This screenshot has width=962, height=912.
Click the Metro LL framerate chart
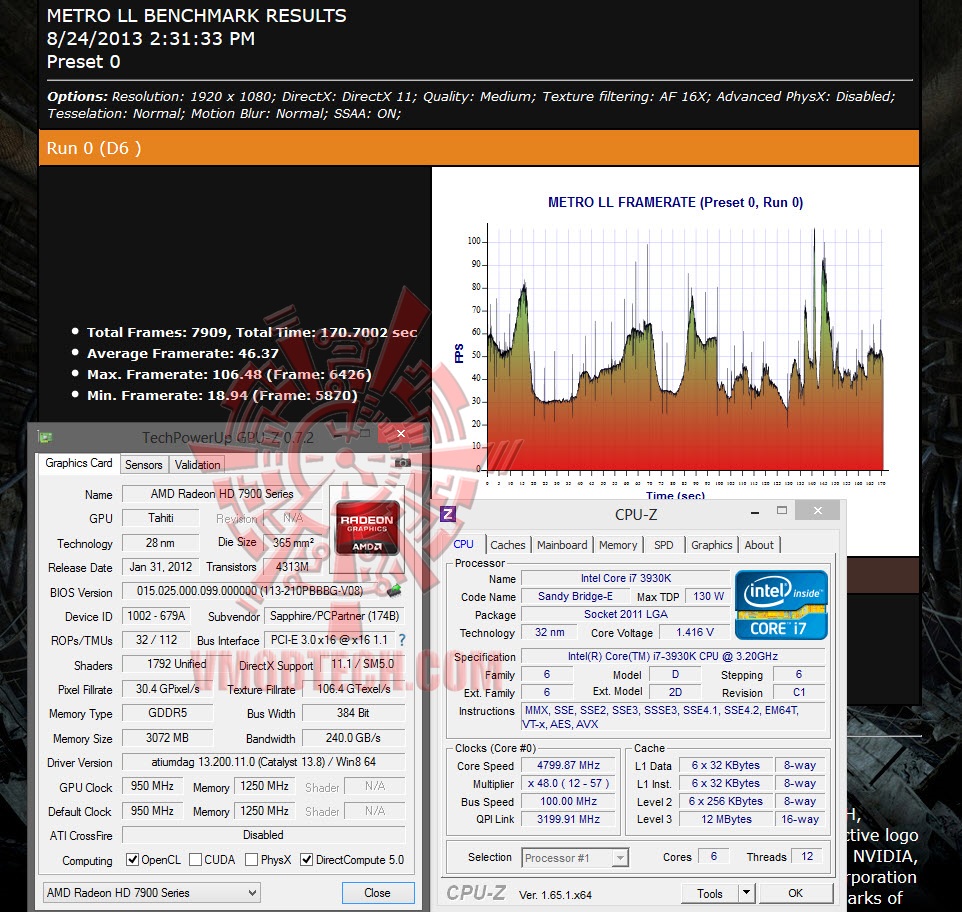click(675, 347)
